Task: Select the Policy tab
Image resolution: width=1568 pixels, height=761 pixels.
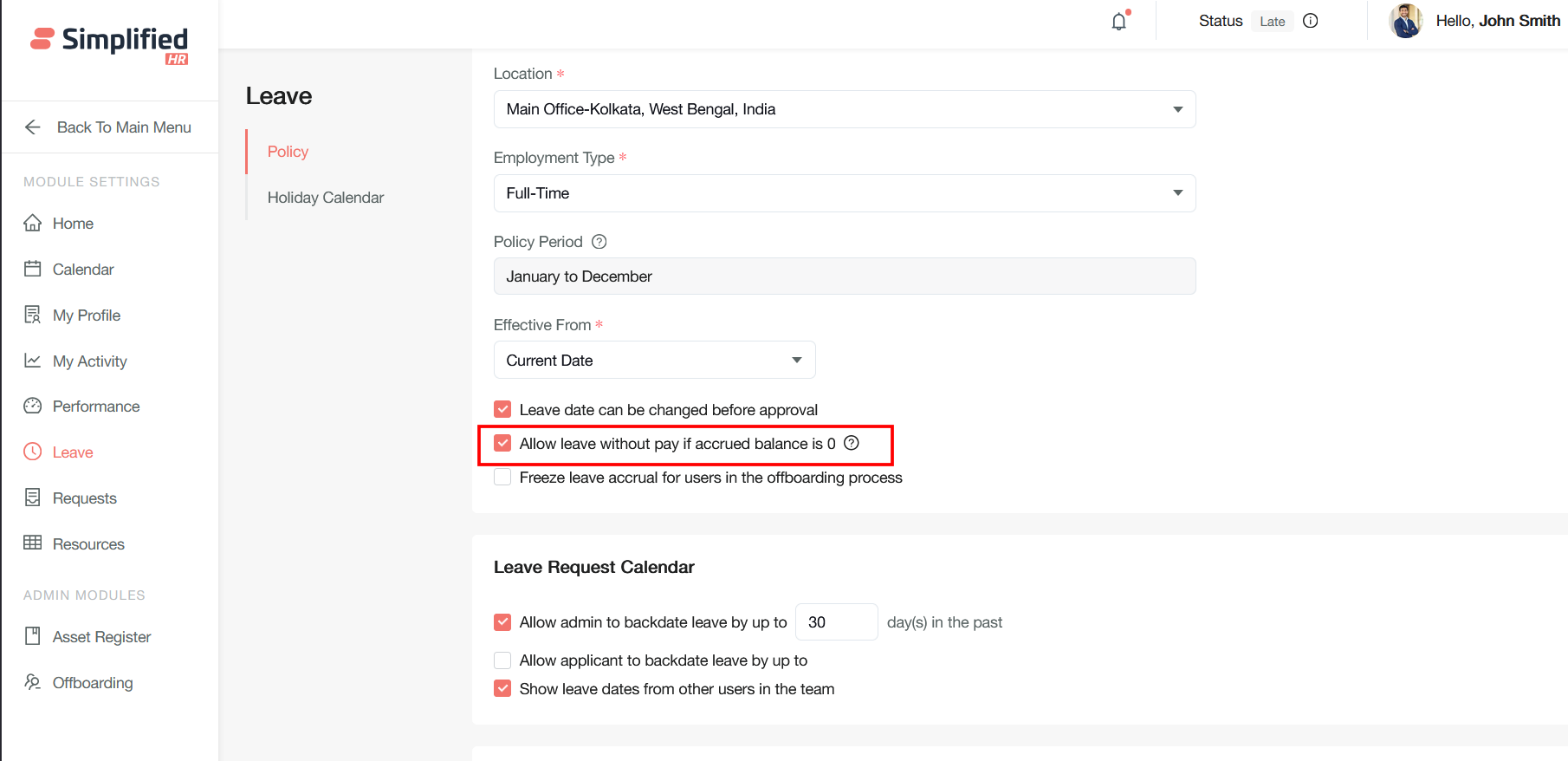Action: pyautogui.click(x=288, y=152)
